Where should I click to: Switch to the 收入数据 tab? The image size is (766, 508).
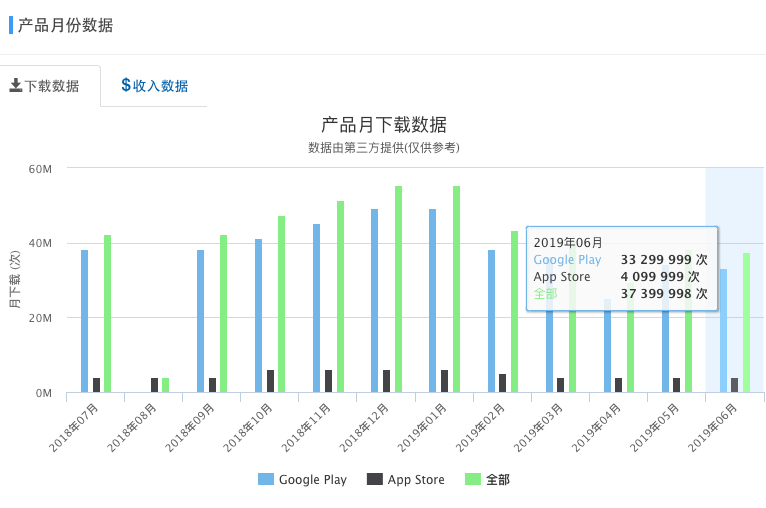(x=154, y=86)
